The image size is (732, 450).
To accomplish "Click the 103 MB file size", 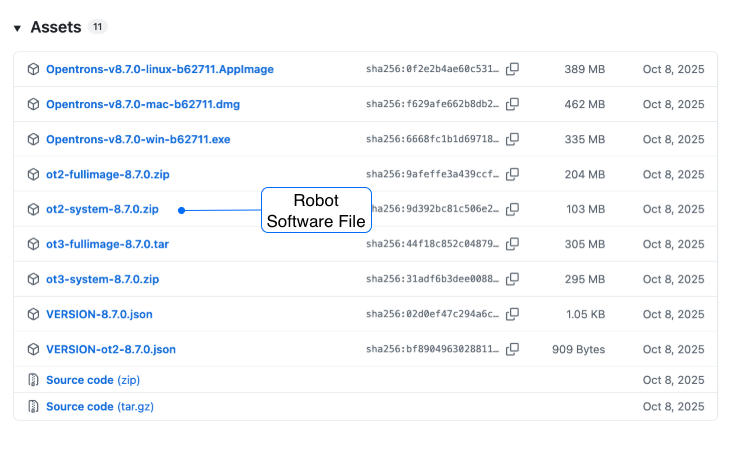I will pyautogui.click(x=585, y=209).
